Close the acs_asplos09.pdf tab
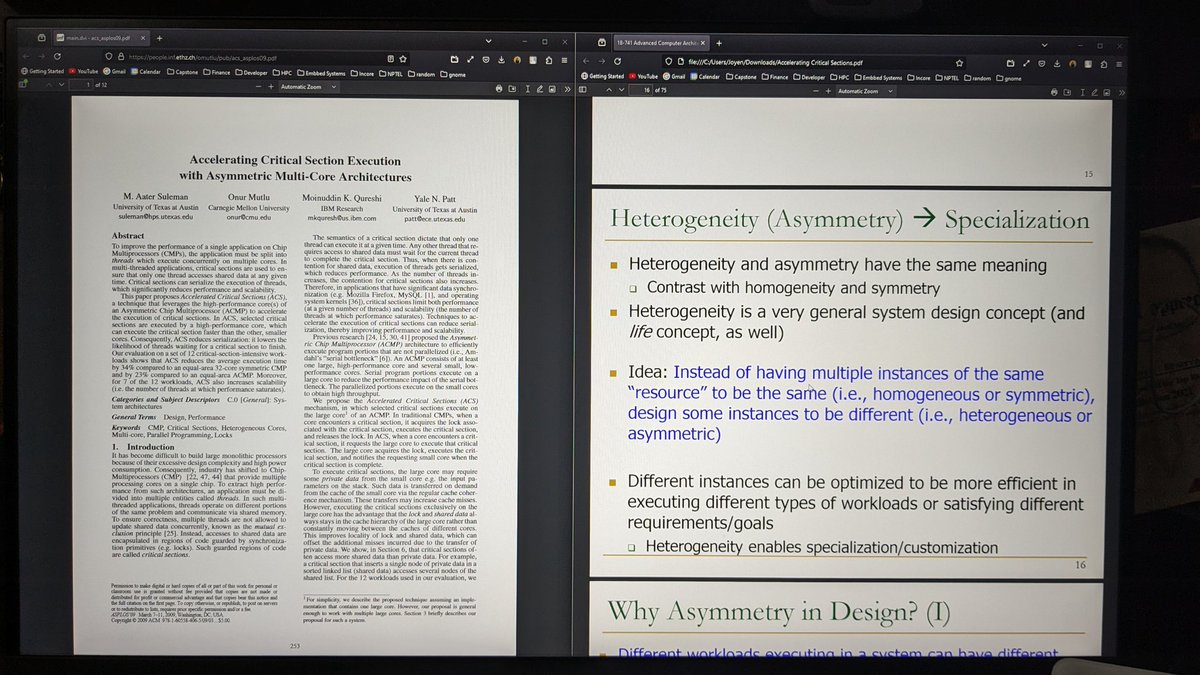The height and width of the screenshot is (675, 1200). click(143, 38)
